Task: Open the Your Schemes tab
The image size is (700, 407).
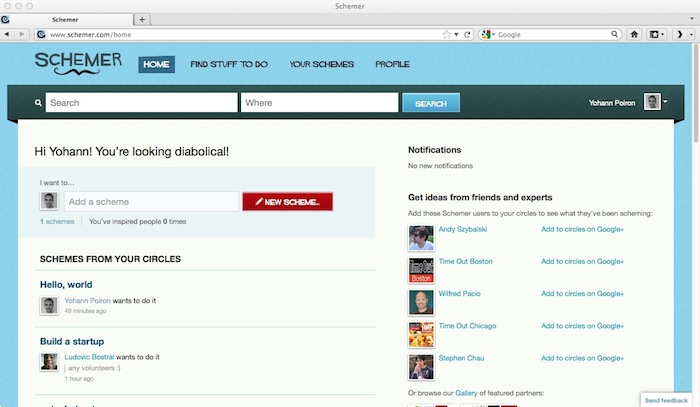Action: click(x=321, y=64)
